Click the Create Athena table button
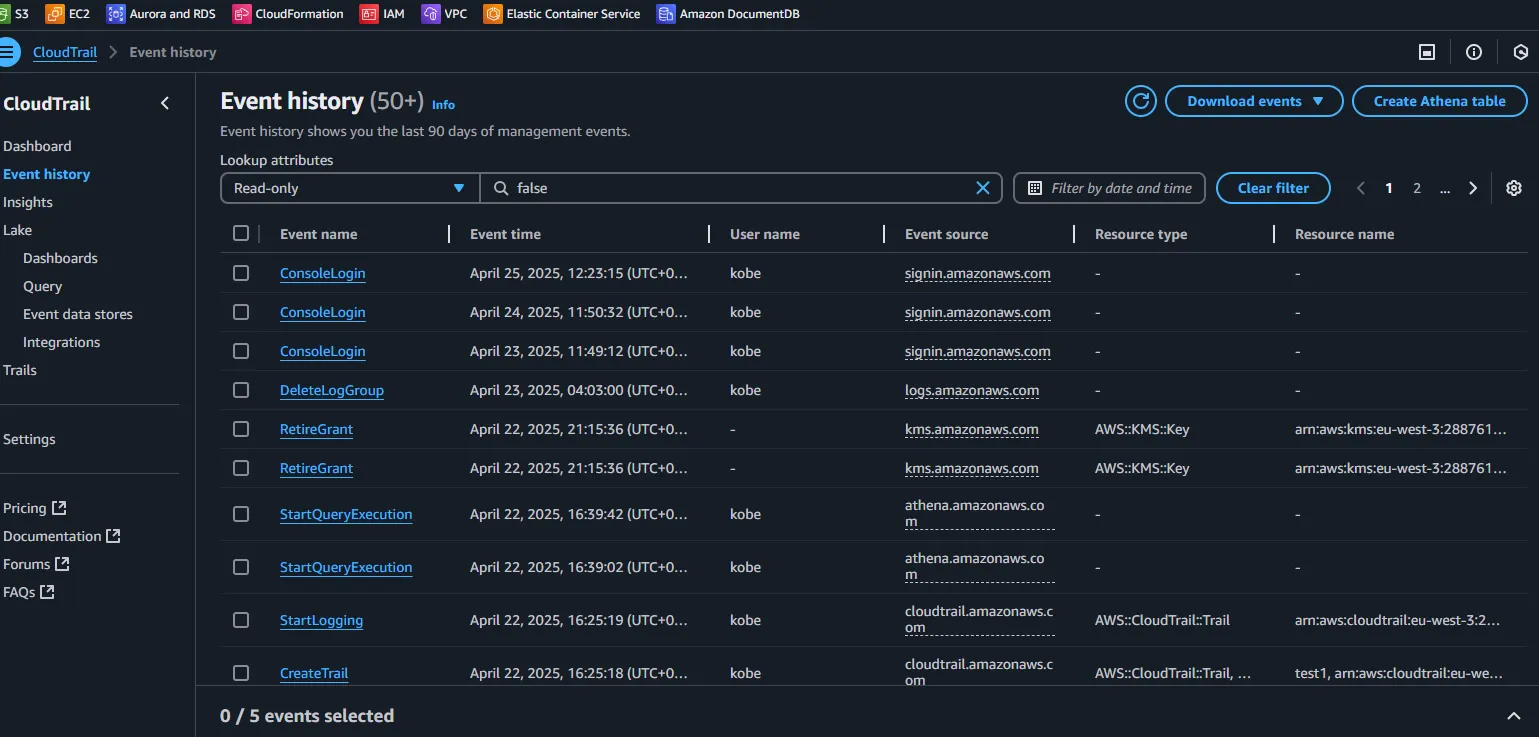The height and width of the screenshot is (737, 1539). [1439, 101]
